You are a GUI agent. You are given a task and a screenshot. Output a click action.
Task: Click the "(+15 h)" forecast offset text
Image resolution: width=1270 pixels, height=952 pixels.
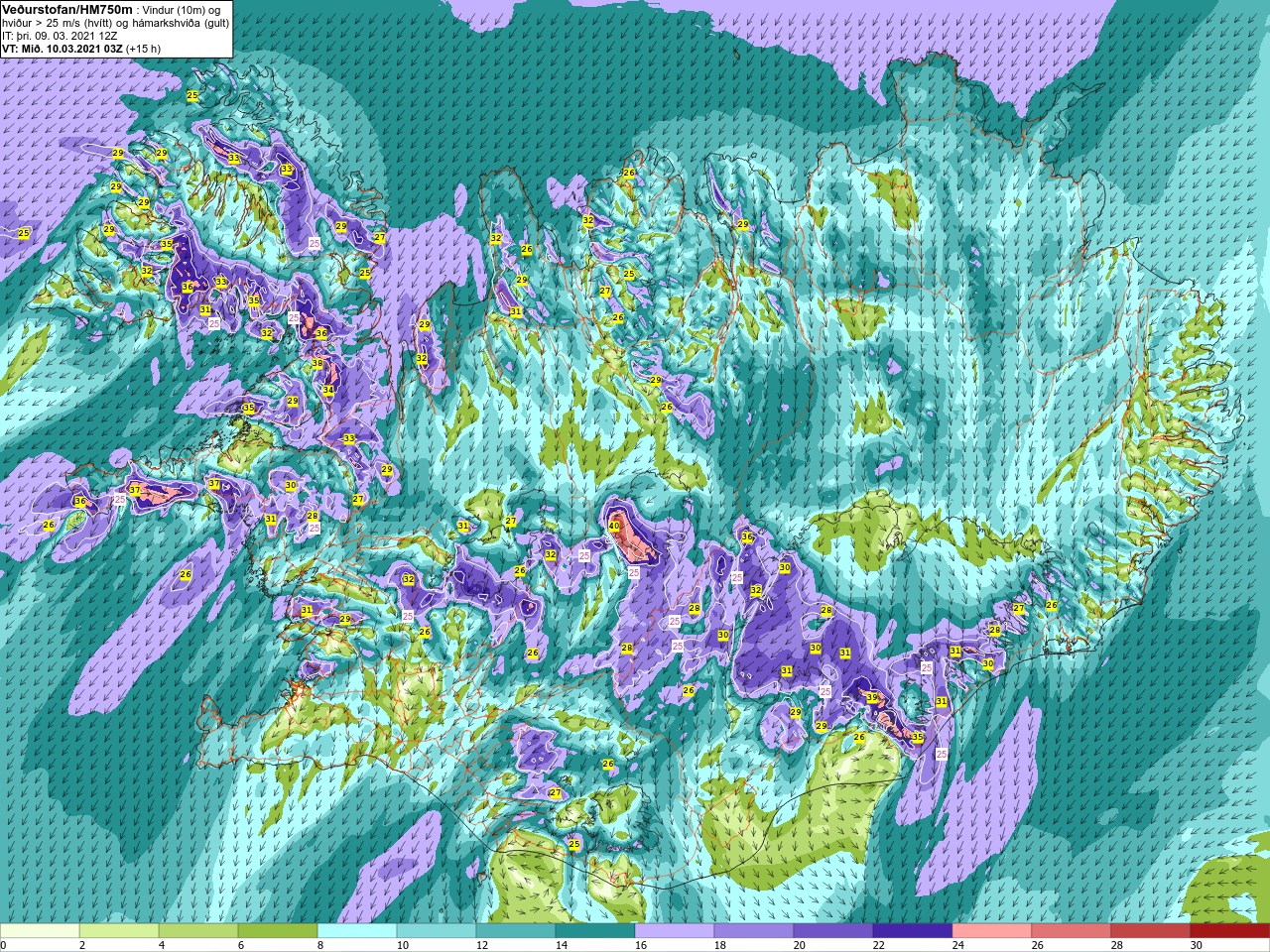click(x=143, y=49)
